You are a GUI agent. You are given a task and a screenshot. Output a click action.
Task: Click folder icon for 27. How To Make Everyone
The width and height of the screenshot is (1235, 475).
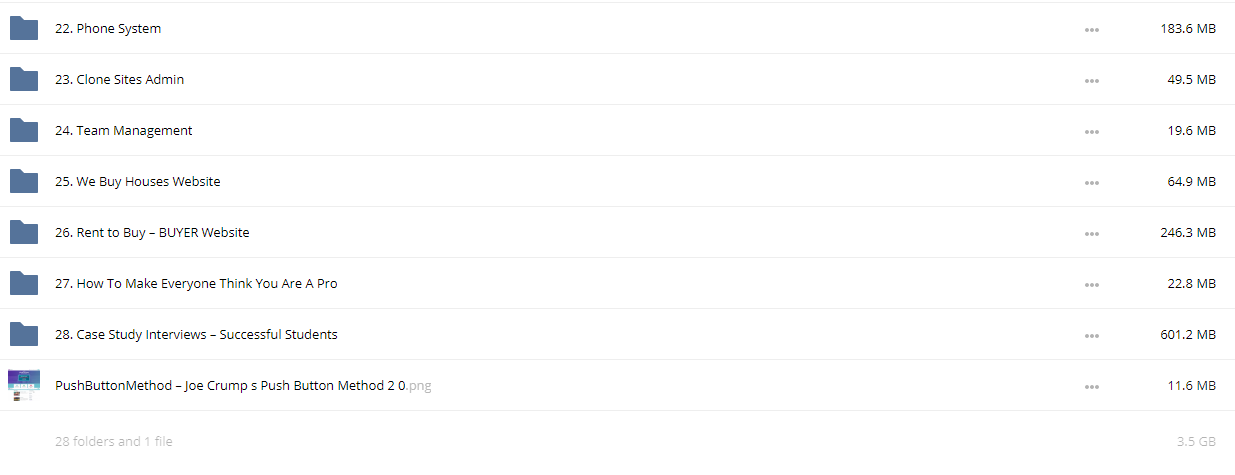click(24, 283)
